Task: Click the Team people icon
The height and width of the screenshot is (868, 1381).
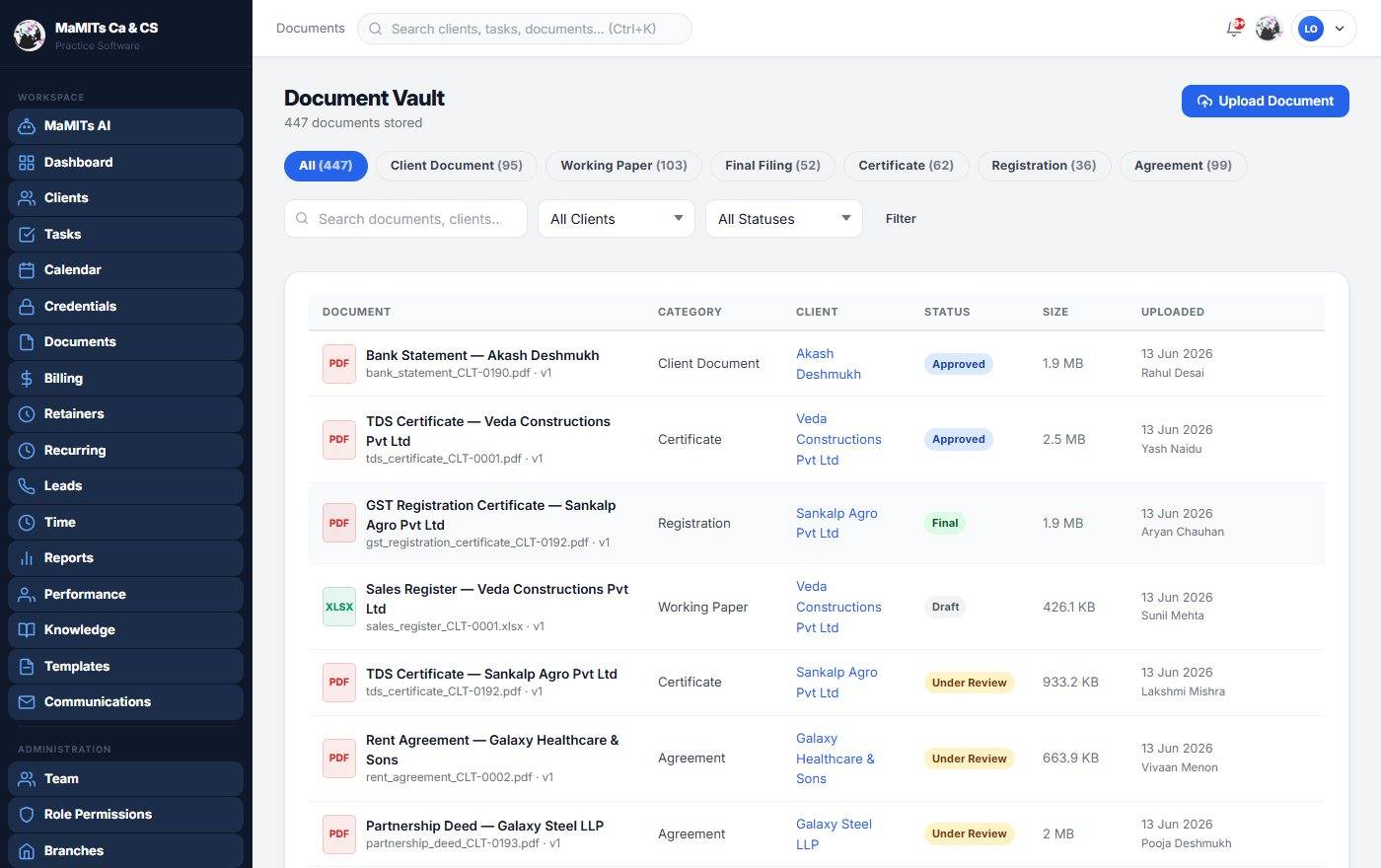Action: click(27, 779)
